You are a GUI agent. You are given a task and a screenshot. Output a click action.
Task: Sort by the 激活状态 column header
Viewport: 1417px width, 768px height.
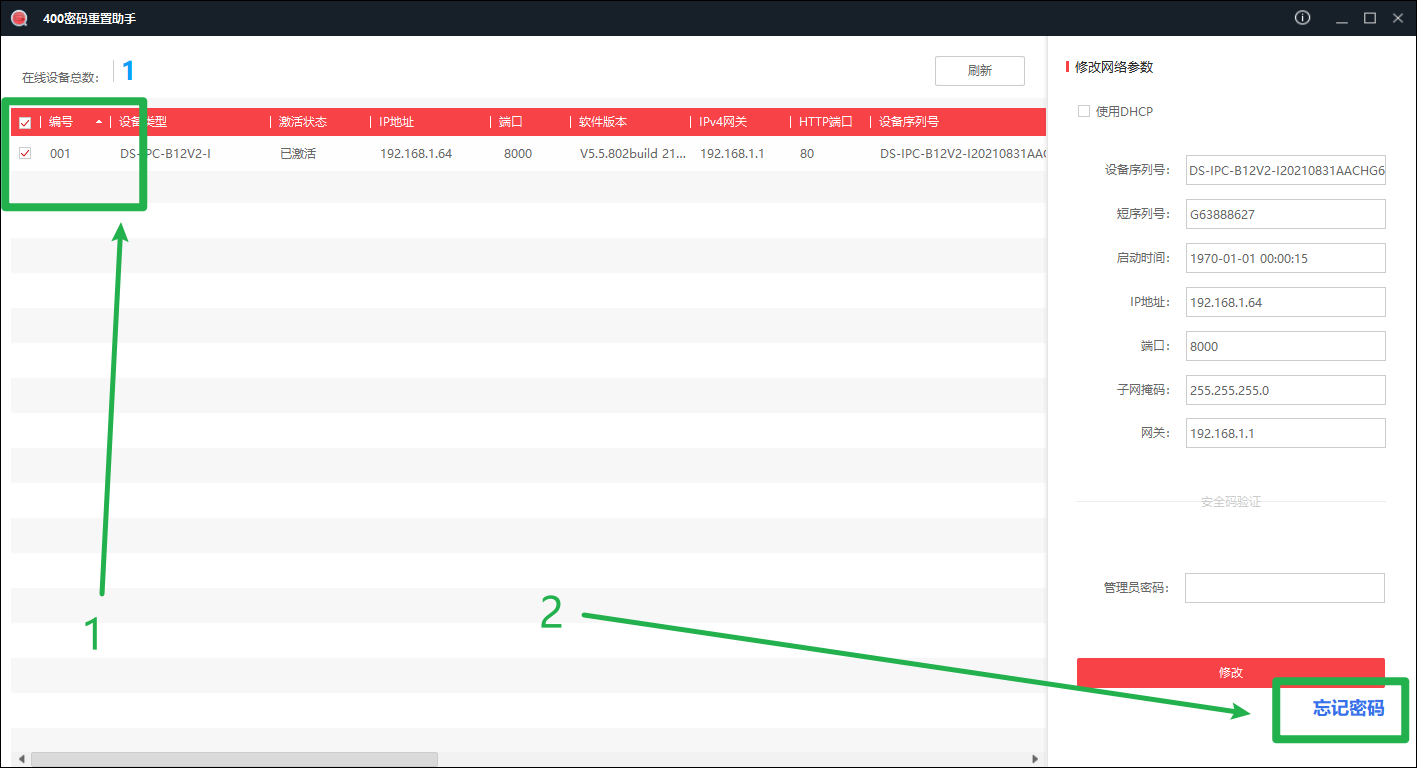tap(303, 122)
